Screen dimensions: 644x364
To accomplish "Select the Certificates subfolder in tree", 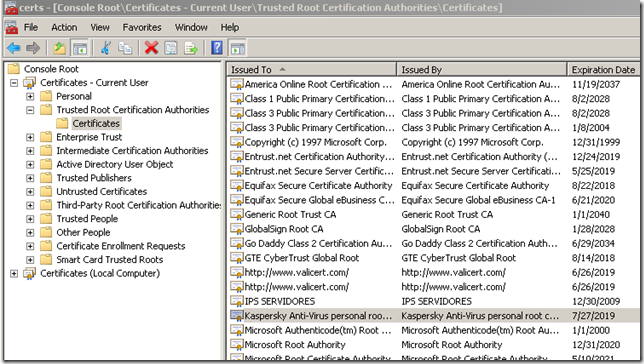I will coord(96,123).
